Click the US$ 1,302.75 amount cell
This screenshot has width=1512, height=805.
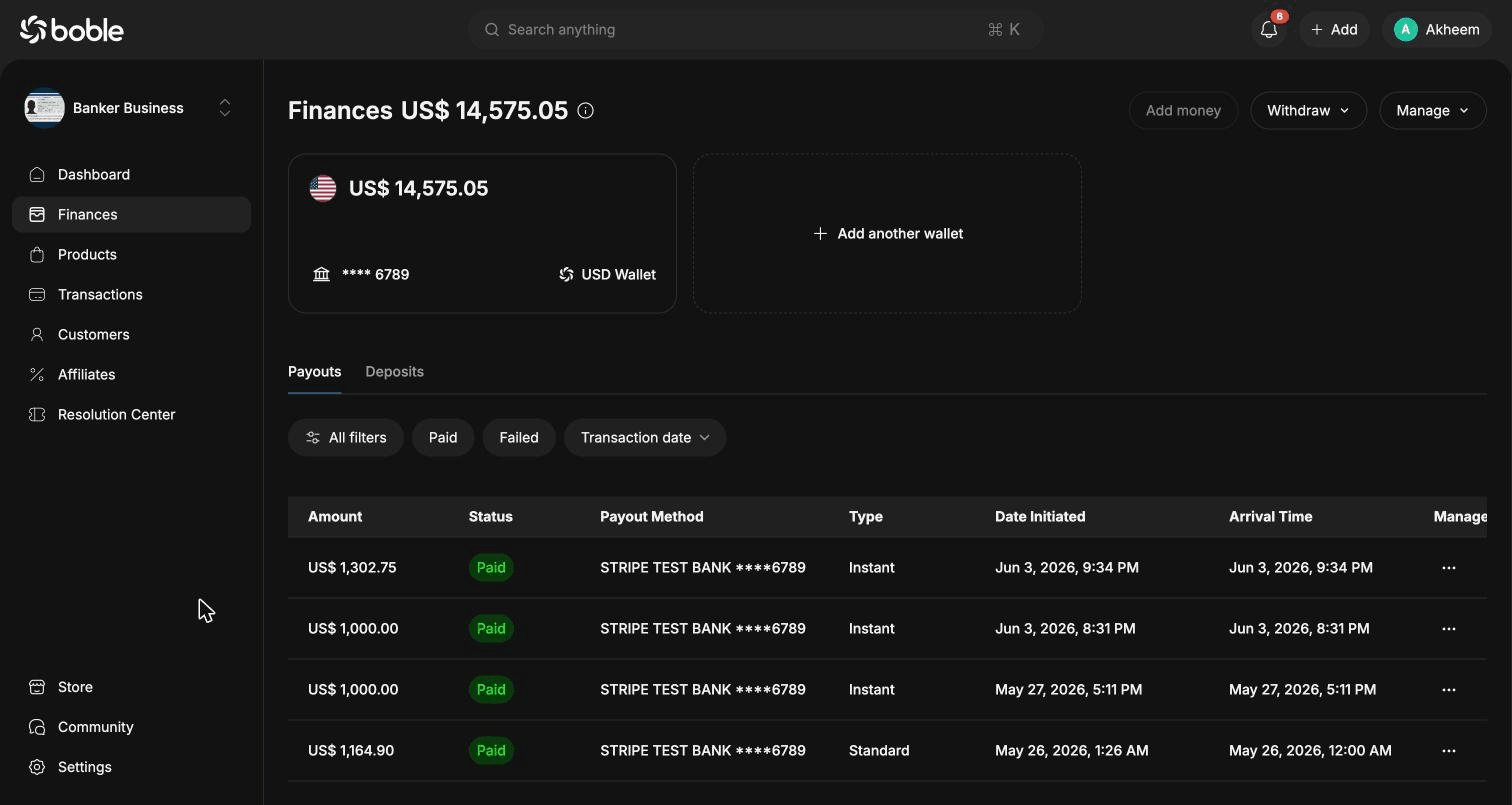[352, 568]
